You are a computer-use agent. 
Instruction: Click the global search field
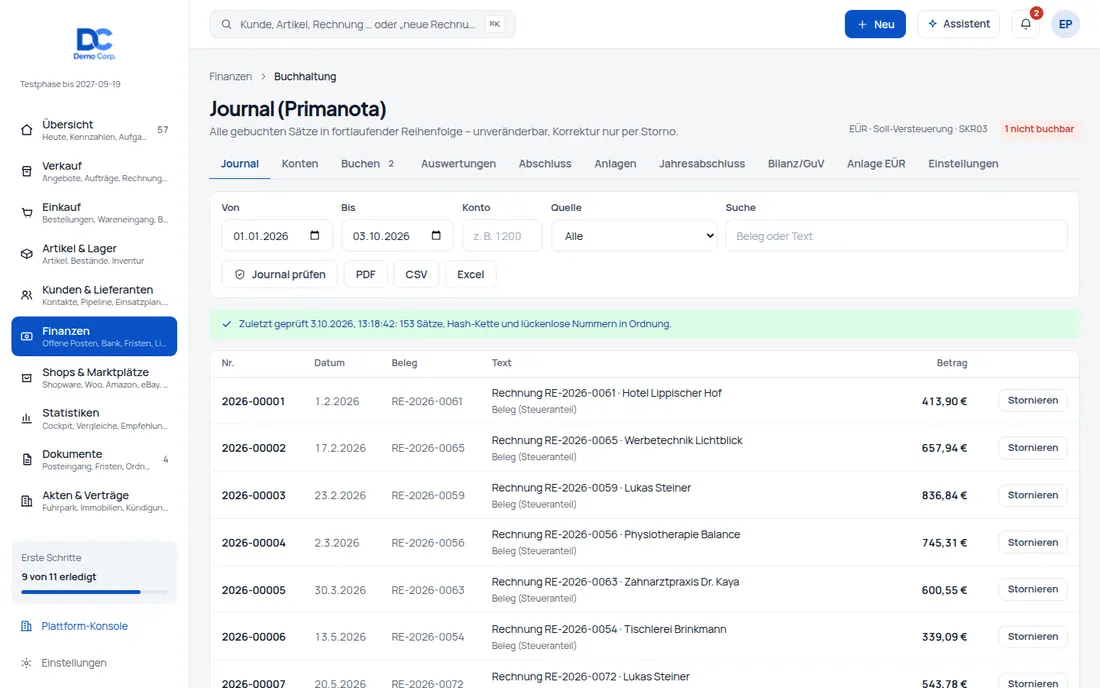pyautogui.click(x=362, y=24)
